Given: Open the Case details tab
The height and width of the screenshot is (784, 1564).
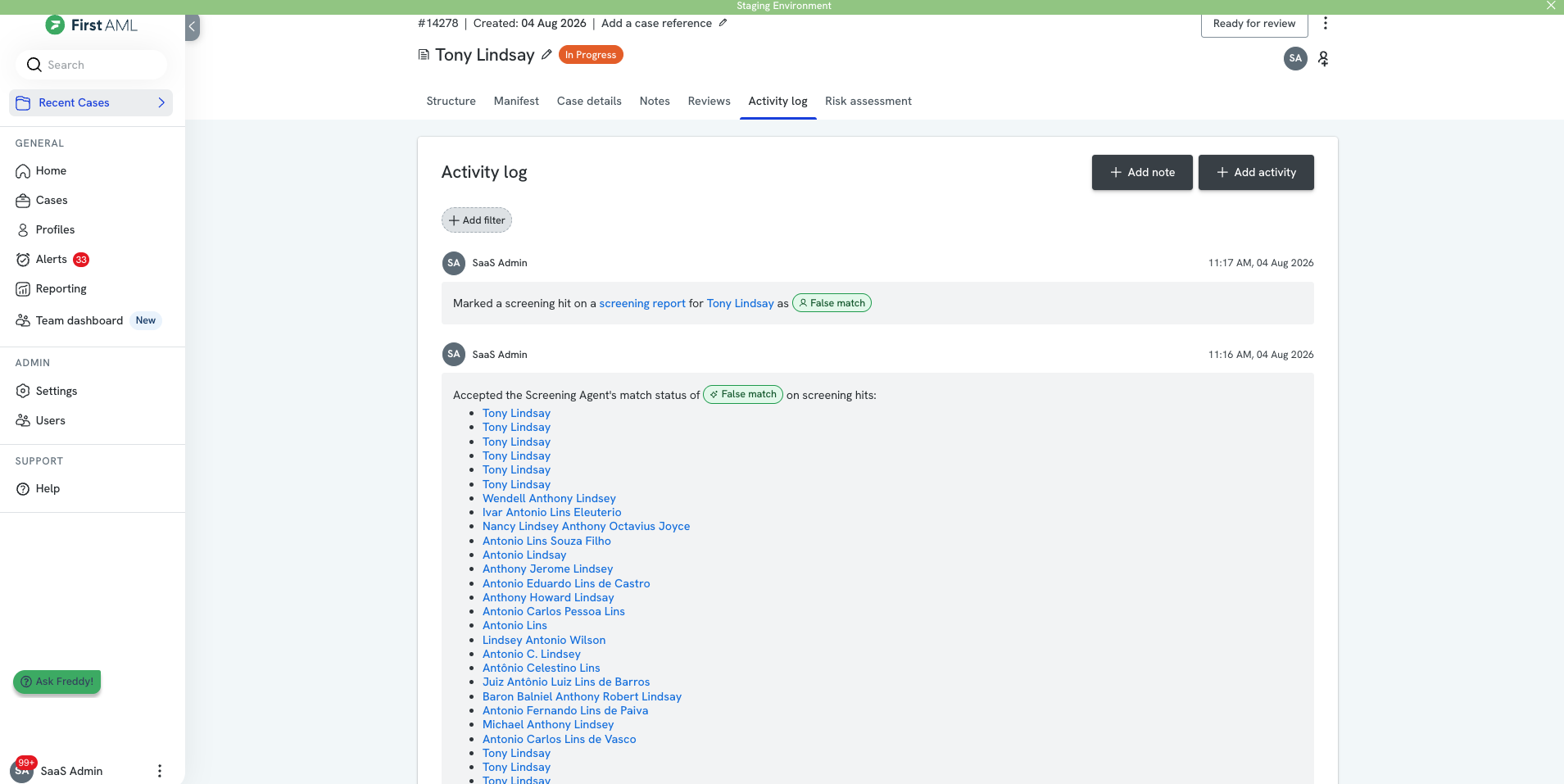Looking at the screenshot, I should (x=589, y=102).
